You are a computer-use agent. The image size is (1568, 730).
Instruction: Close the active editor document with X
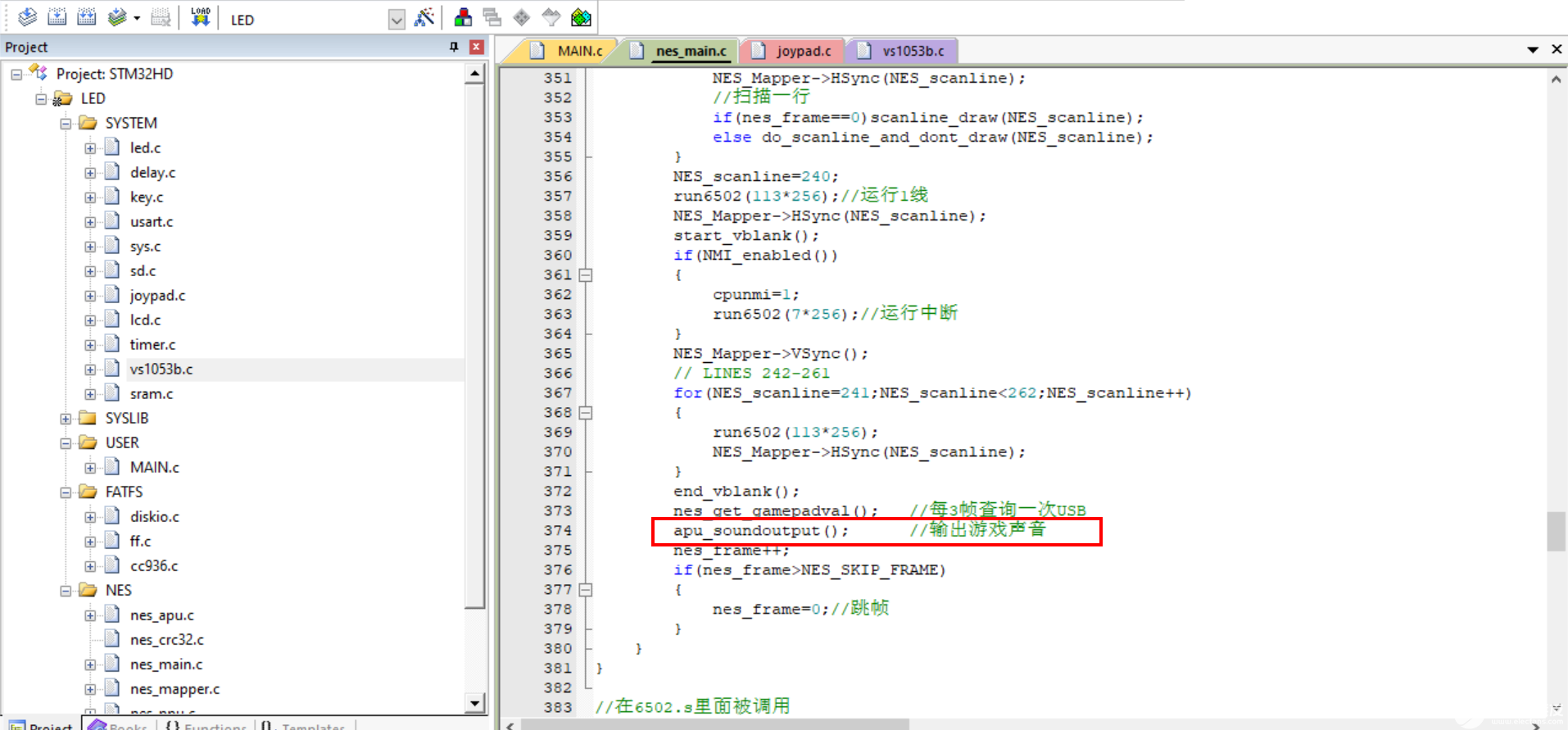[x=1557, y=49]
